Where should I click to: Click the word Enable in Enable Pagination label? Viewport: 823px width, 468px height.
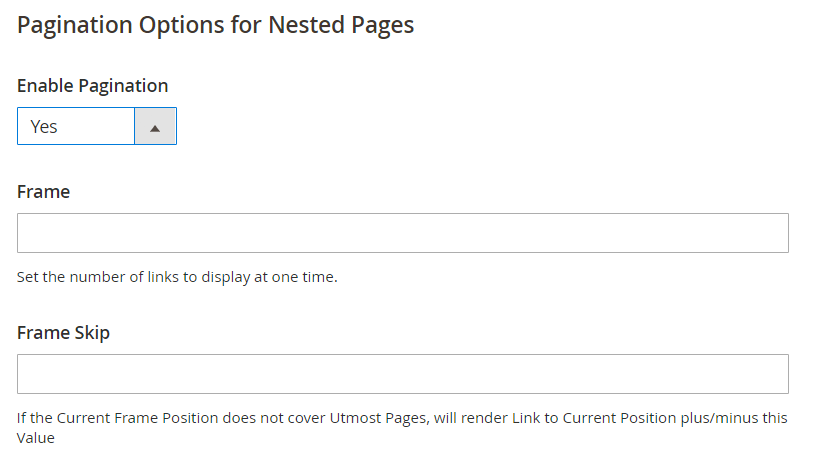[x=45, y=86]
